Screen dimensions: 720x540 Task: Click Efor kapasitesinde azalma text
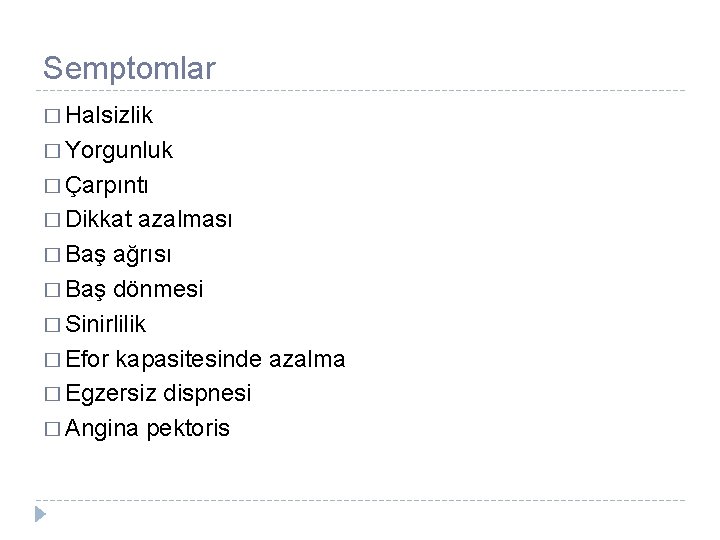click(x=206, y=359)
